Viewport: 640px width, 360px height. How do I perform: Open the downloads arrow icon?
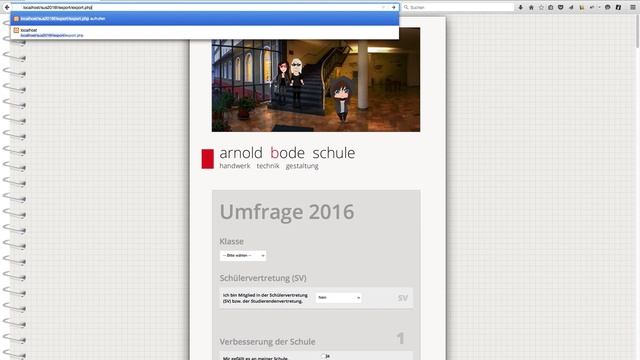tap(520, 7)
